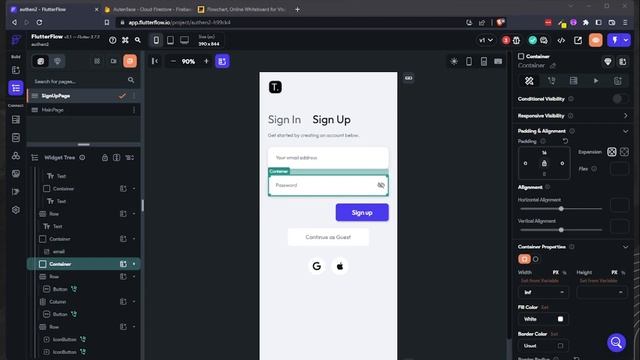Image resolution: width=640 pixels, height=360 pixels.
Task: Select the SignUpPage page
Action: (84, 96)
